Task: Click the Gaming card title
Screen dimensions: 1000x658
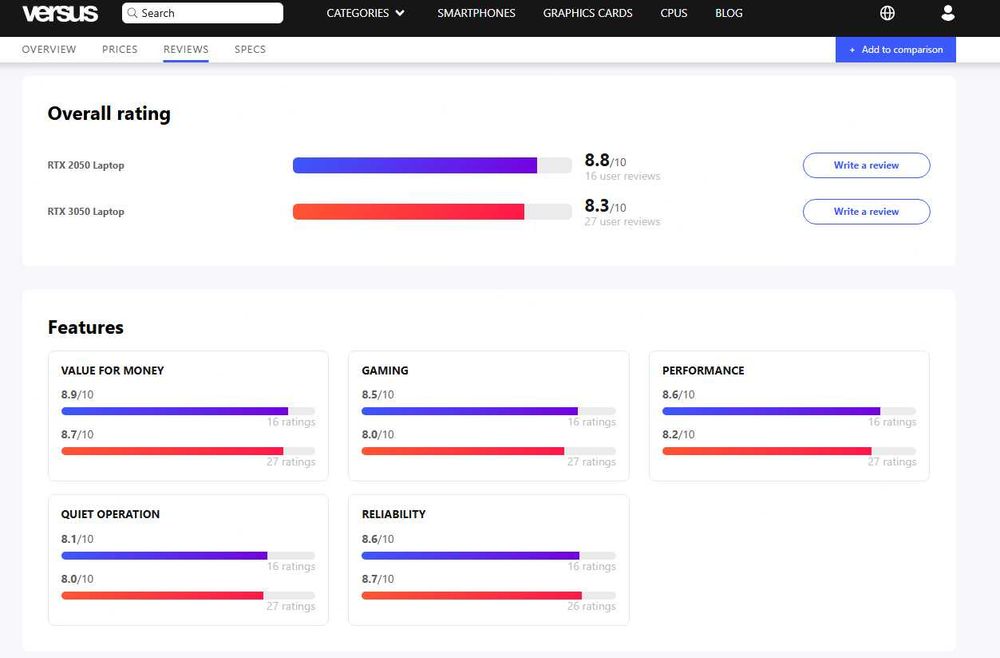Action: coord(385,370)
